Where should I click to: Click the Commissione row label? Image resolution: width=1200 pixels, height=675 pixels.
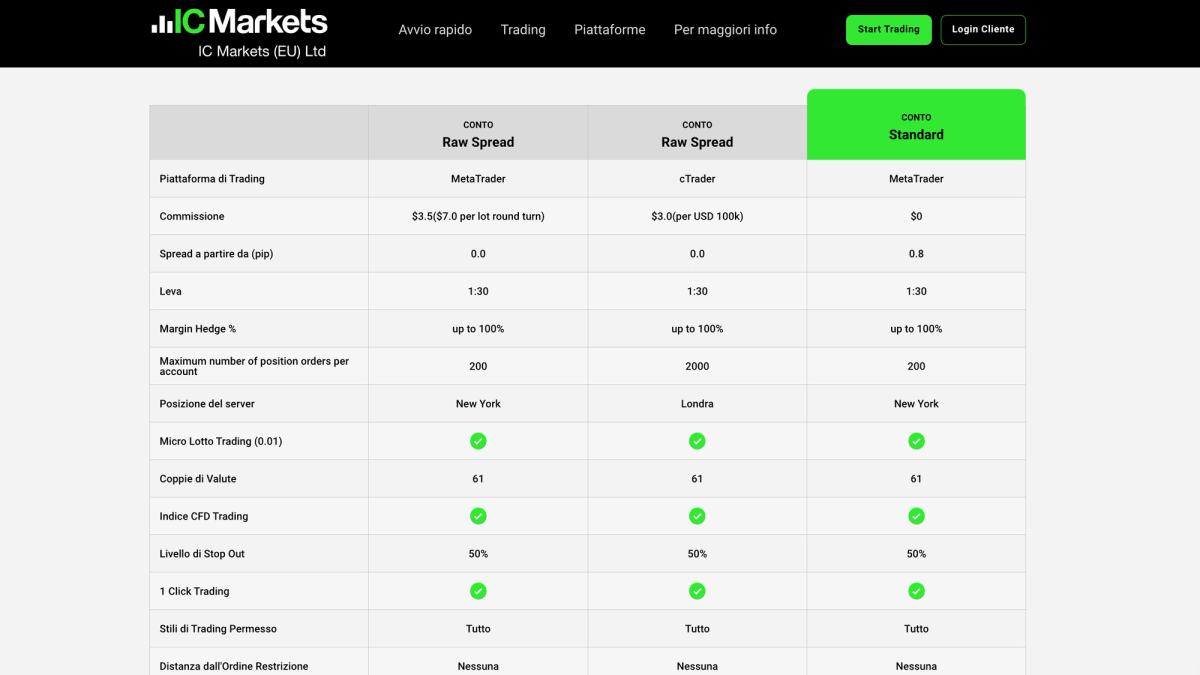tap(192, 216)
